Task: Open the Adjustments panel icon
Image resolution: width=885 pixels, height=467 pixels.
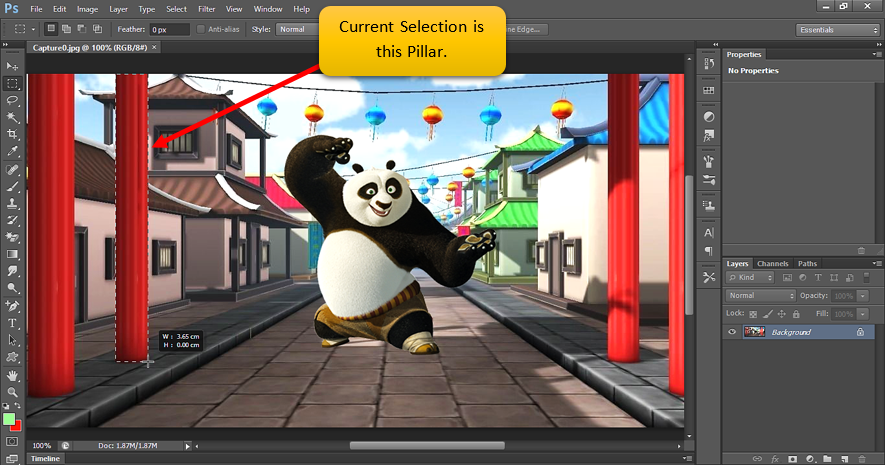Action: (x=709, y=117)
